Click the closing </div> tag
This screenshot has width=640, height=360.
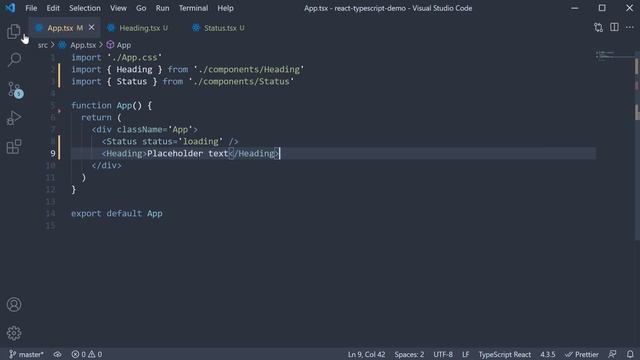click(x=107, y=165)
